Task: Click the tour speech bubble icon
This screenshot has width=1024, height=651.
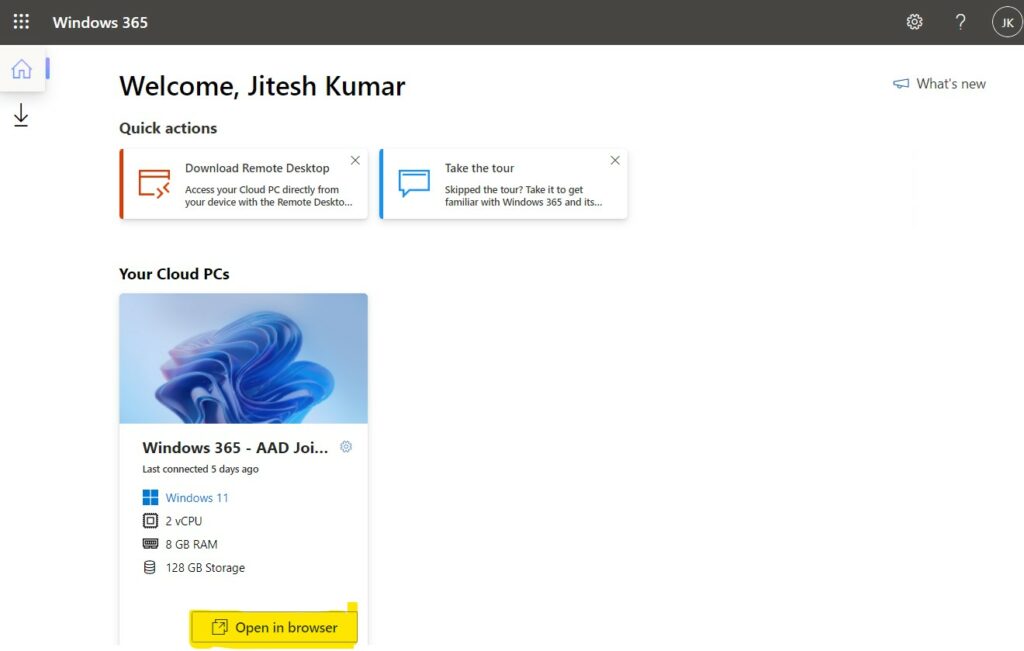Action: (x=414, y=183)
